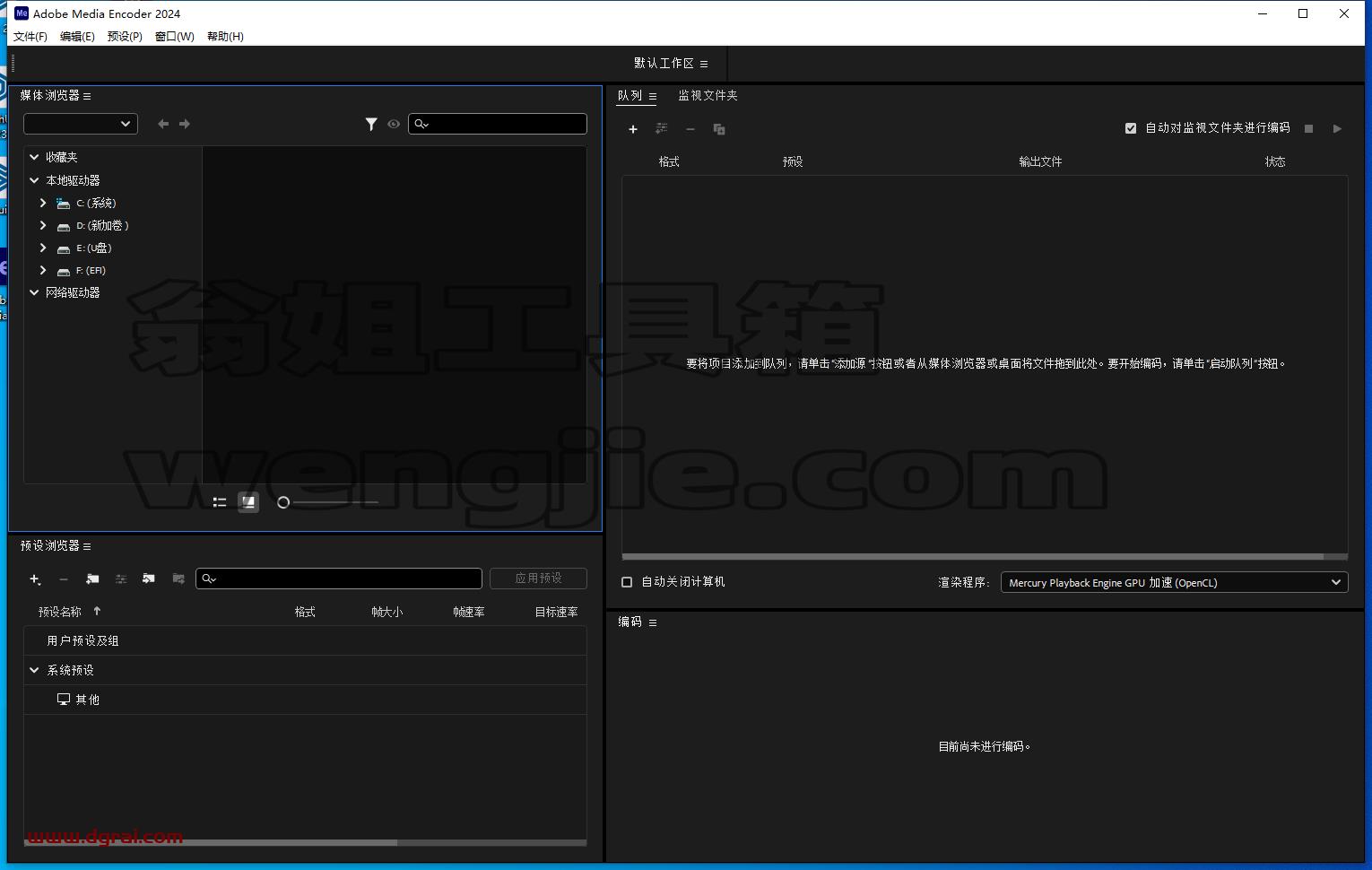Viewport: 1372px width, 870px height.
Task: Click the C: system drive icon
Action: [63, 204]
